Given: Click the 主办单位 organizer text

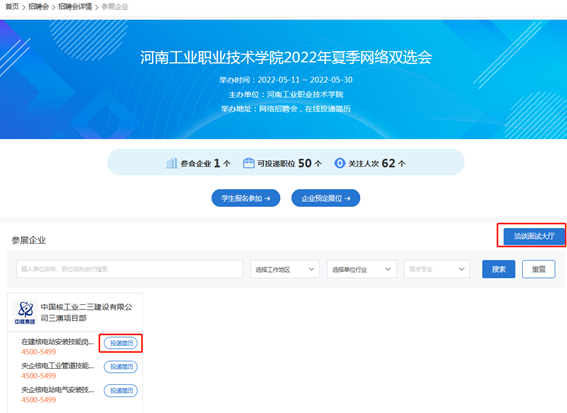Looking at the screenshot, I should [286, 94].
